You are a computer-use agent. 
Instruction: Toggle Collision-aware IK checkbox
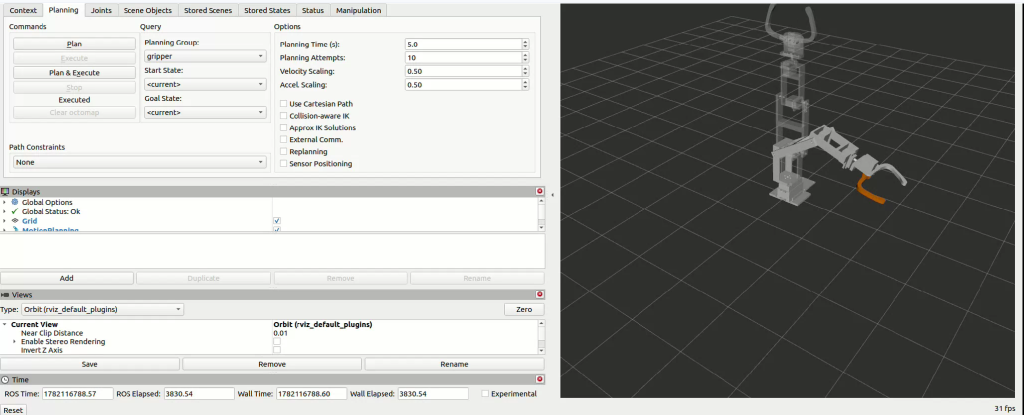pyautogui.click(x=283, y=116)
